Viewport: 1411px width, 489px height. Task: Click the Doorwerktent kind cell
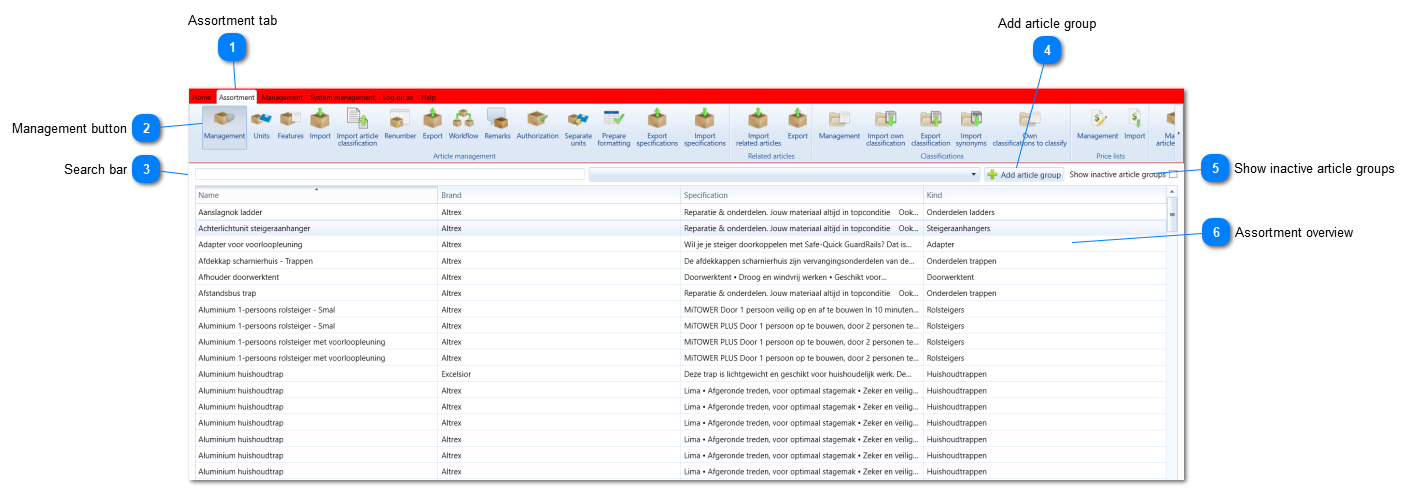[x=1044, y=277]
